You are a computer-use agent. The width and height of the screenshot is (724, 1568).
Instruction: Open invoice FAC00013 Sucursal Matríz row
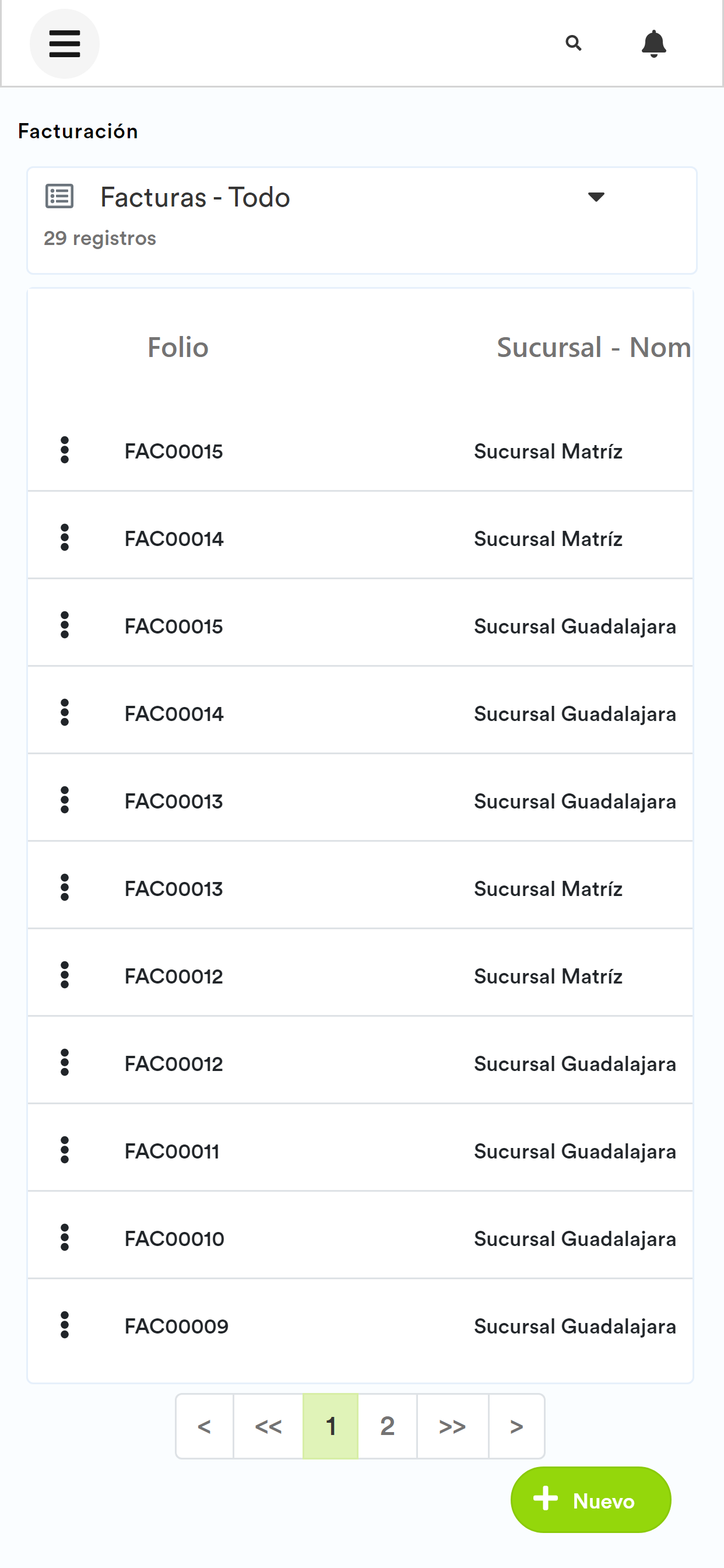[x=360, y=888]
